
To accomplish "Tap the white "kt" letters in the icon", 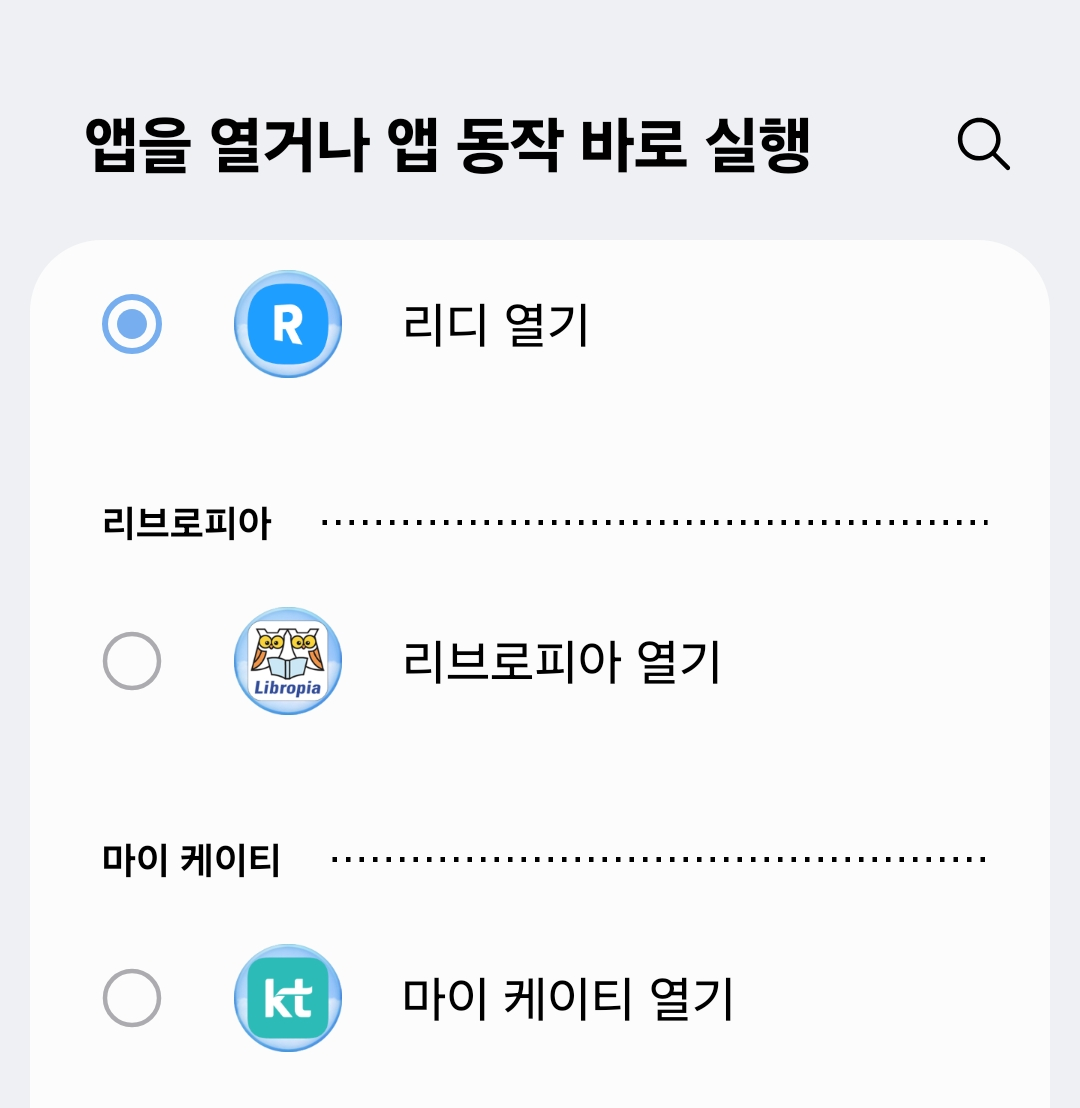I will pos(288,999).
